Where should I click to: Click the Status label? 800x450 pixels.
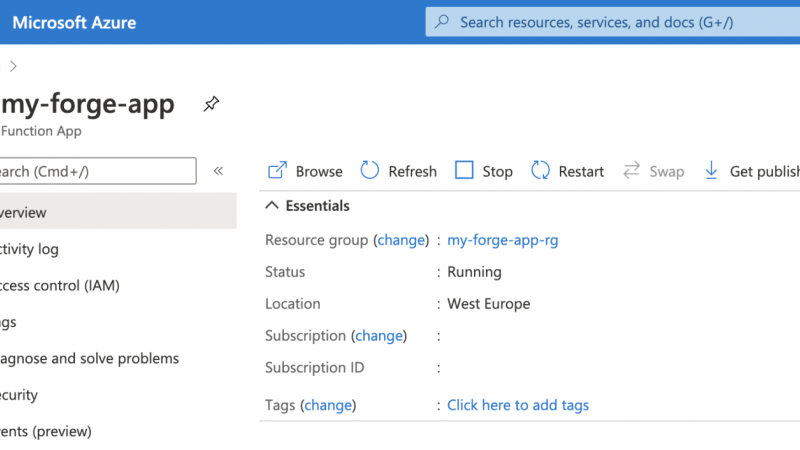(285, 272)
